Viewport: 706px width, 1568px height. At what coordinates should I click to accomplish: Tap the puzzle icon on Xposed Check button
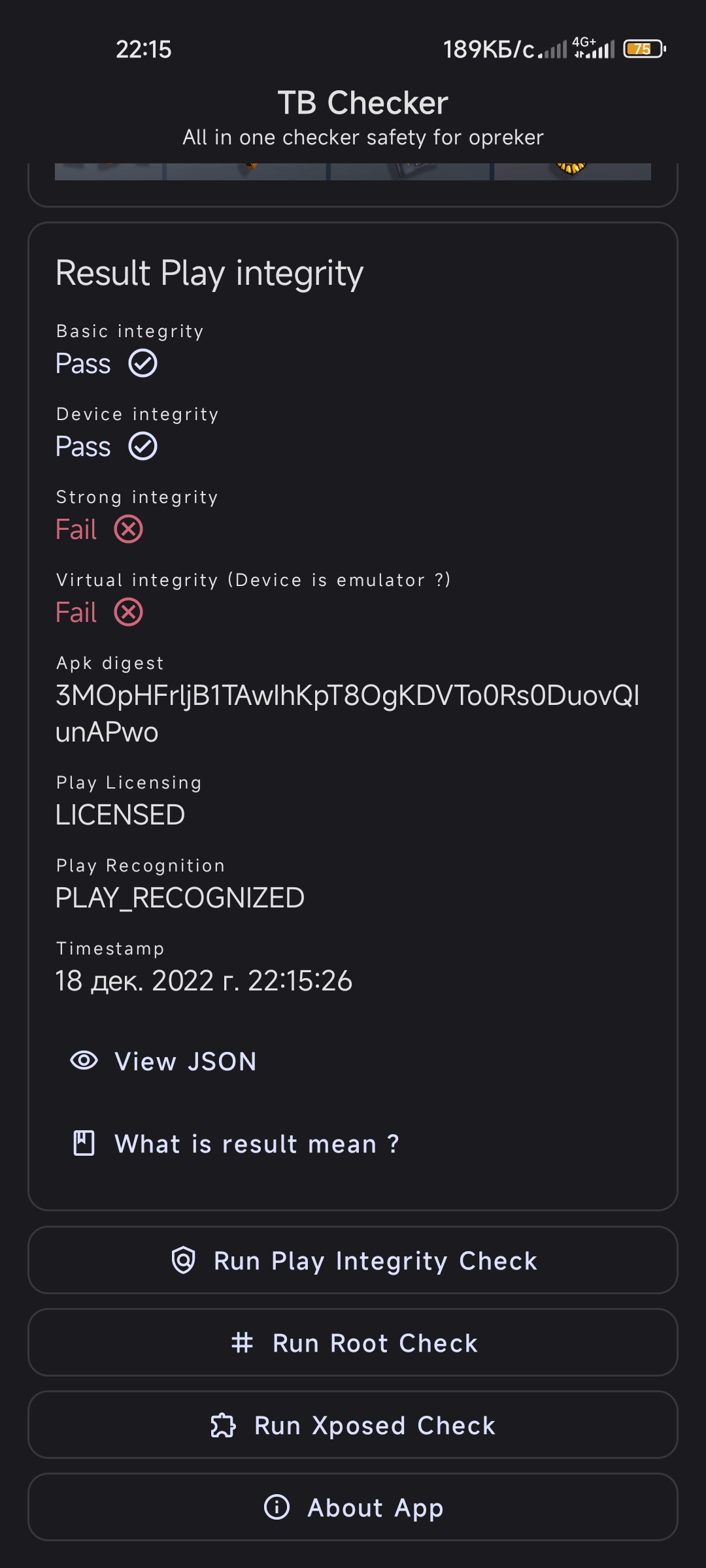point(223,1426)
